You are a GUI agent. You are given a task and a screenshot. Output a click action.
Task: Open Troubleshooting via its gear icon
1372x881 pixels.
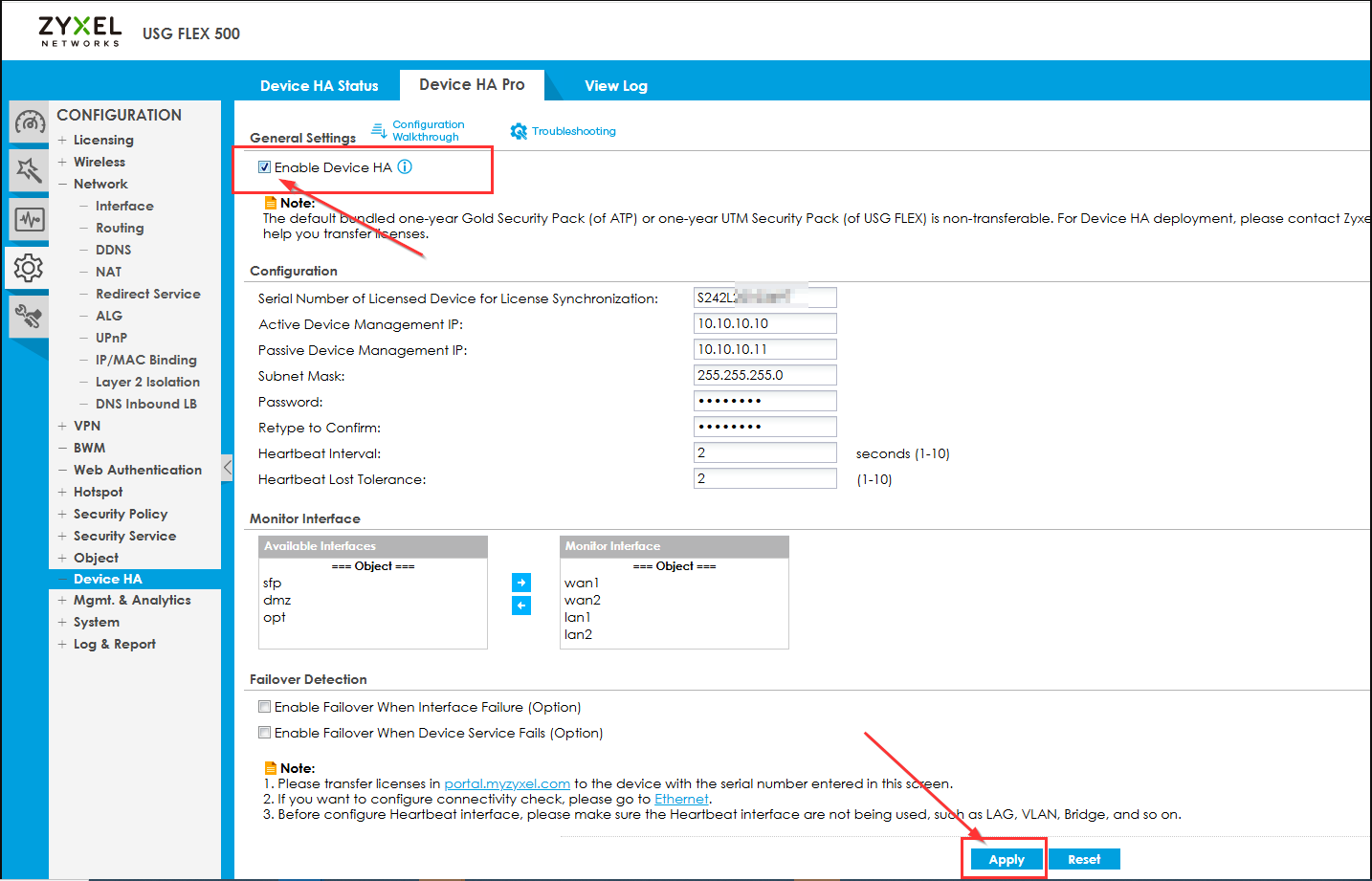tap(519, 132)
